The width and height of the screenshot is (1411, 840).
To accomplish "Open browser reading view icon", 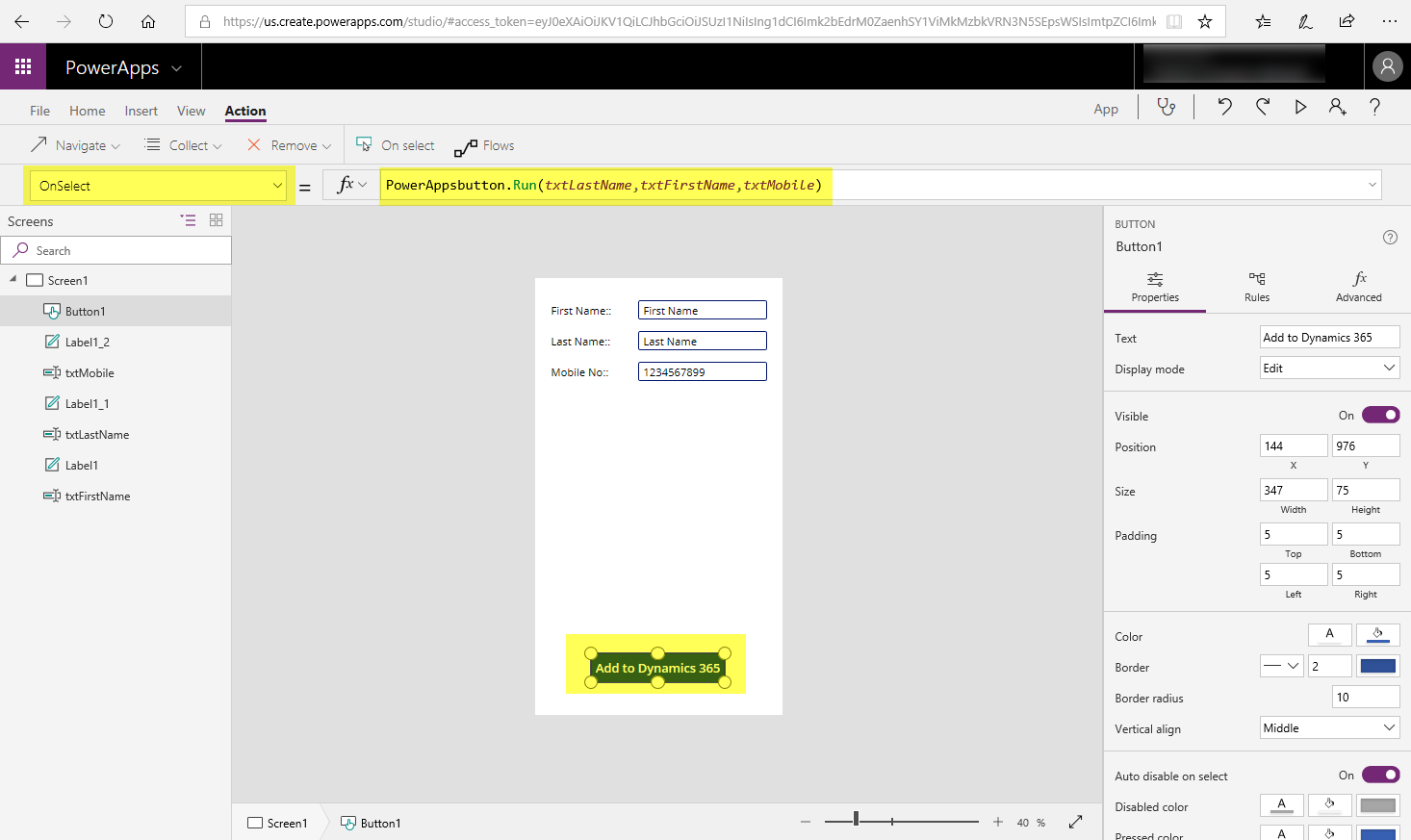I will click(x=1174, y=21).
